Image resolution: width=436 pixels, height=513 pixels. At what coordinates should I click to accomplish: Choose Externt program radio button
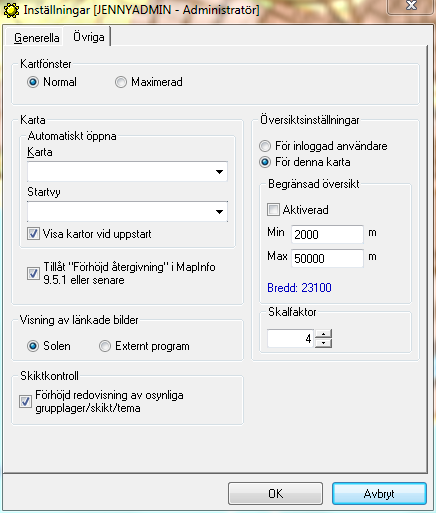coord(105,346)
